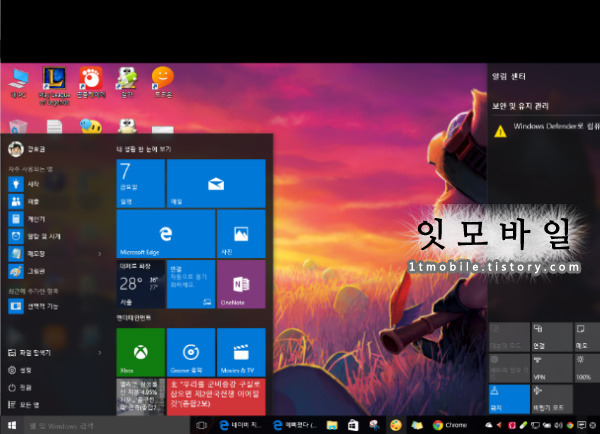Click the user account avatar
600x434 pixels.
point(16,149)
